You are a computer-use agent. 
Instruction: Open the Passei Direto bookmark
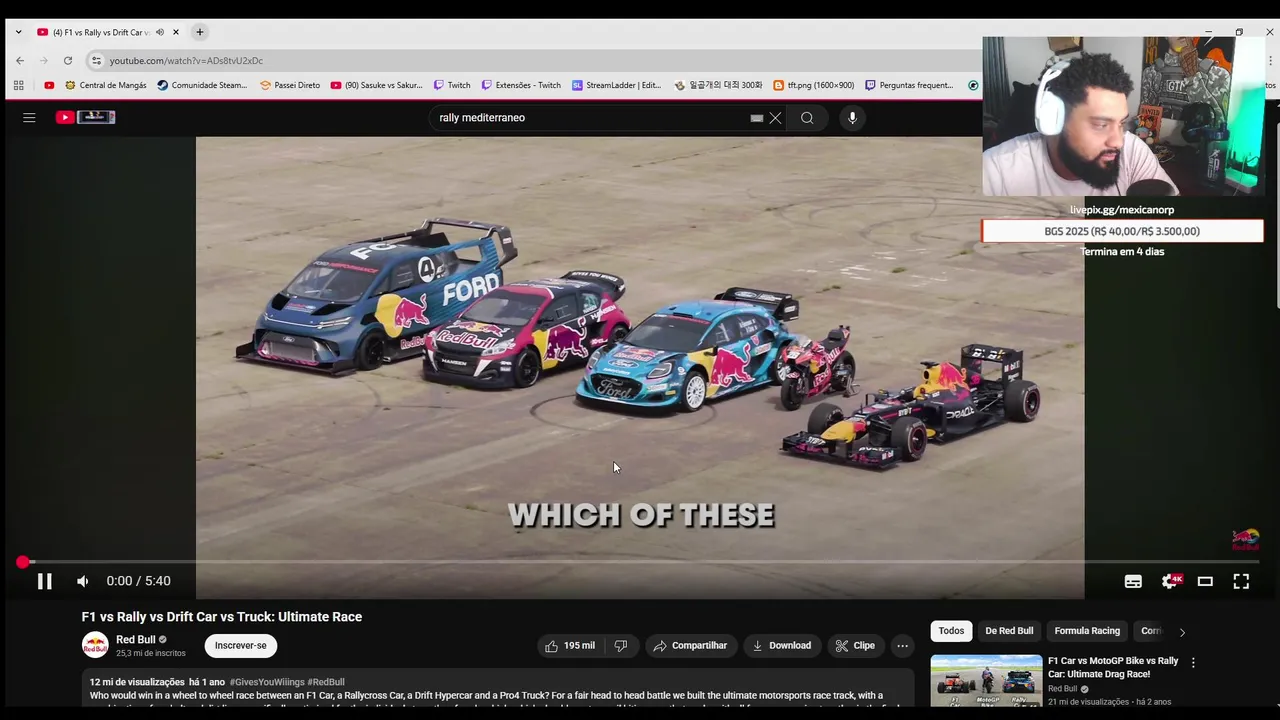(x=290, y=85)
